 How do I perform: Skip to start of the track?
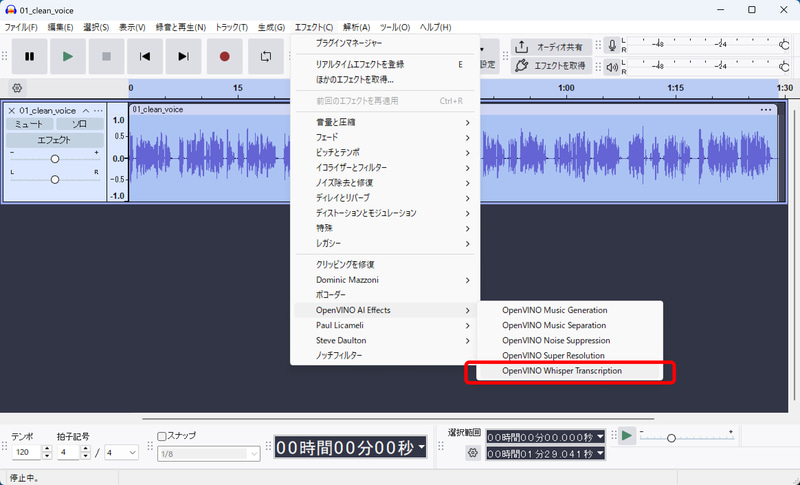[x=145, y=57]
